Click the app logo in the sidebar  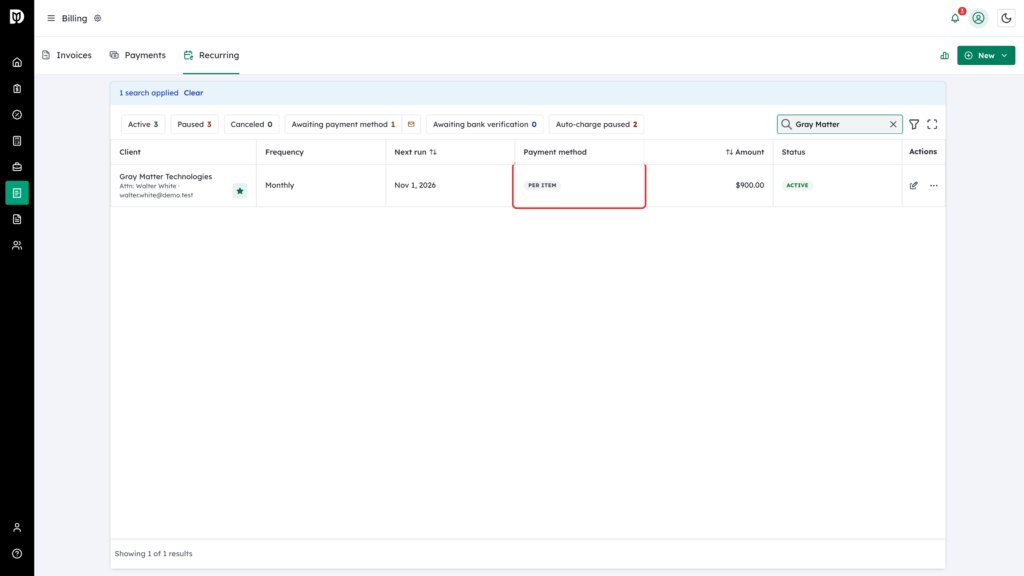point(17,16)
